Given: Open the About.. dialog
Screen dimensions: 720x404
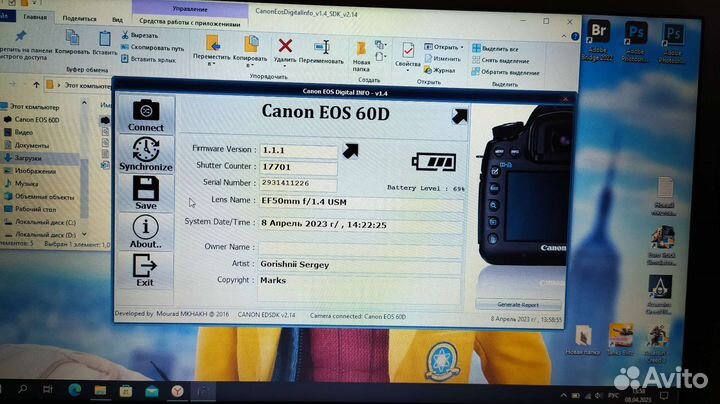Looking at the screenshot, I should click(x=146, y=232).
